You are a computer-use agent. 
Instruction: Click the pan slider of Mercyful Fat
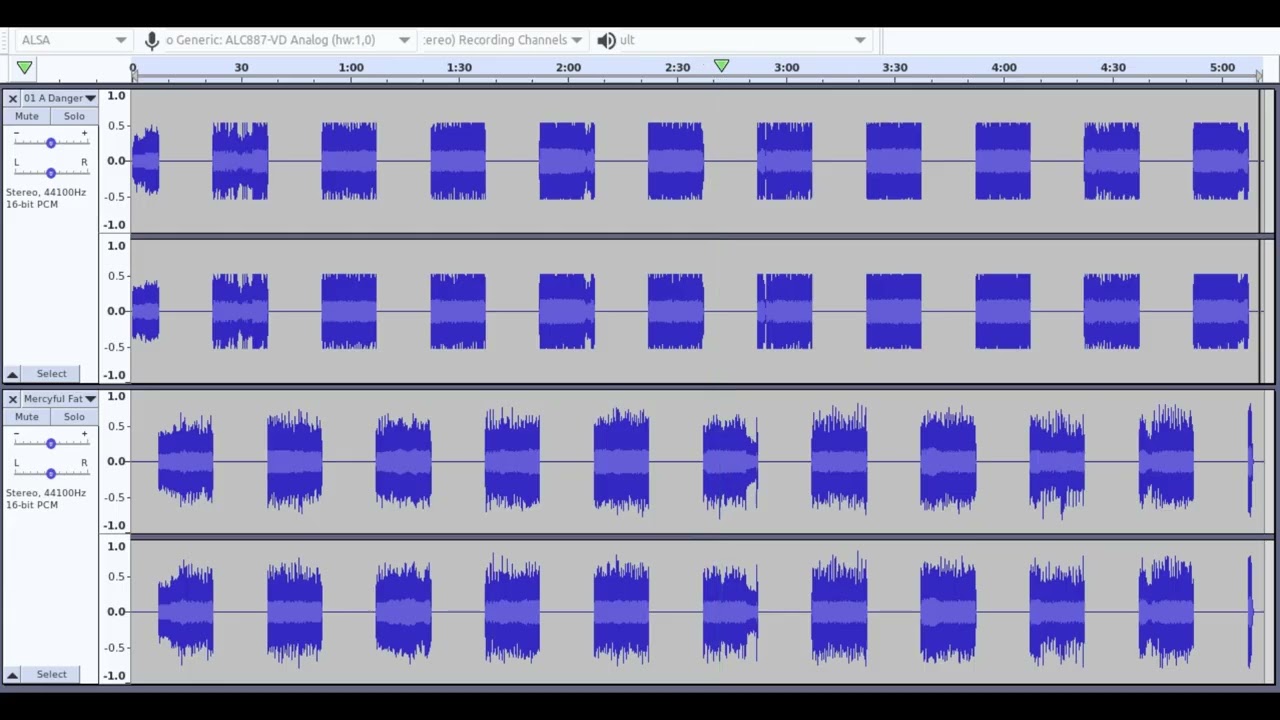50,473
